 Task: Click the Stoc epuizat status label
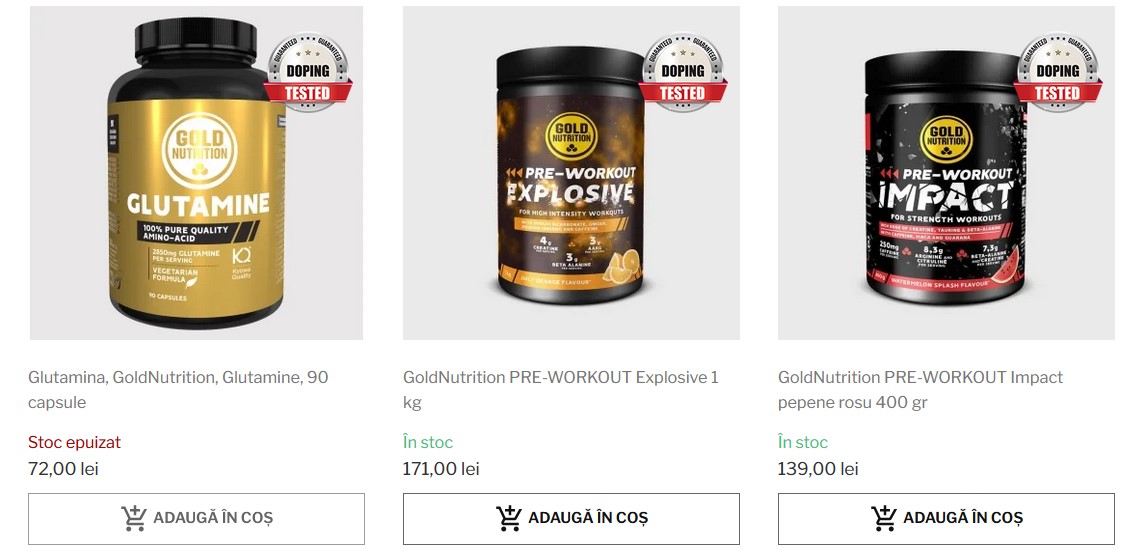pyautogui.click(x=75, y=442)
